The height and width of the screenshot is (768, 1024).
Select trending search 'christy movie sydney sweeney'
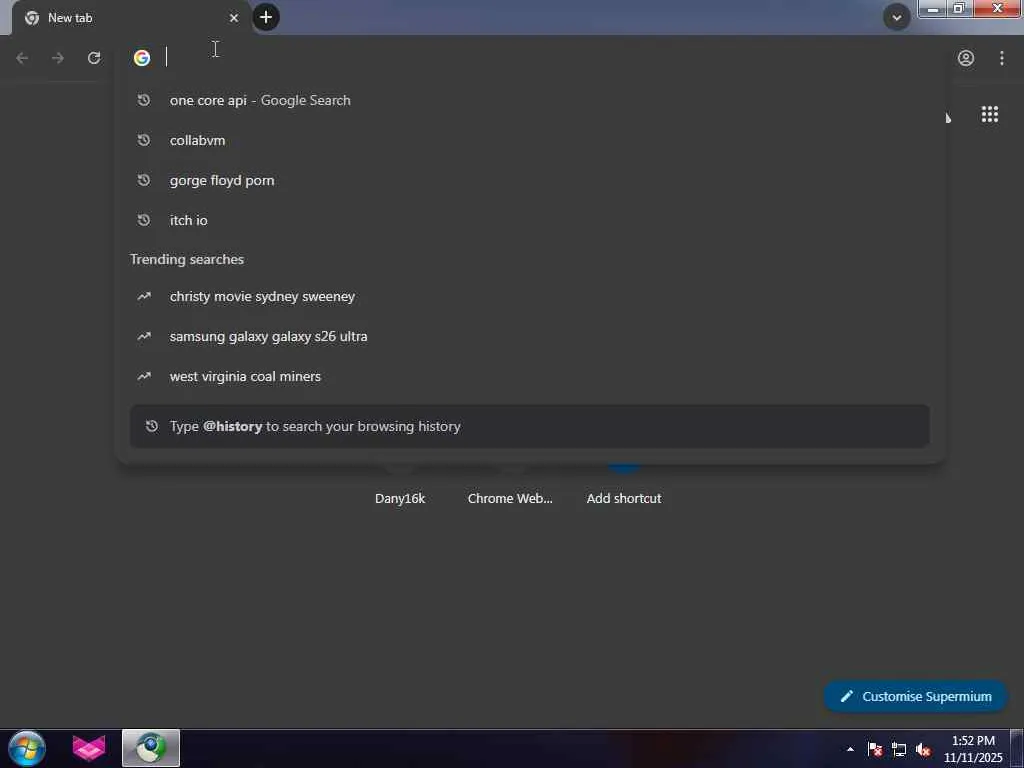[530, 296]
